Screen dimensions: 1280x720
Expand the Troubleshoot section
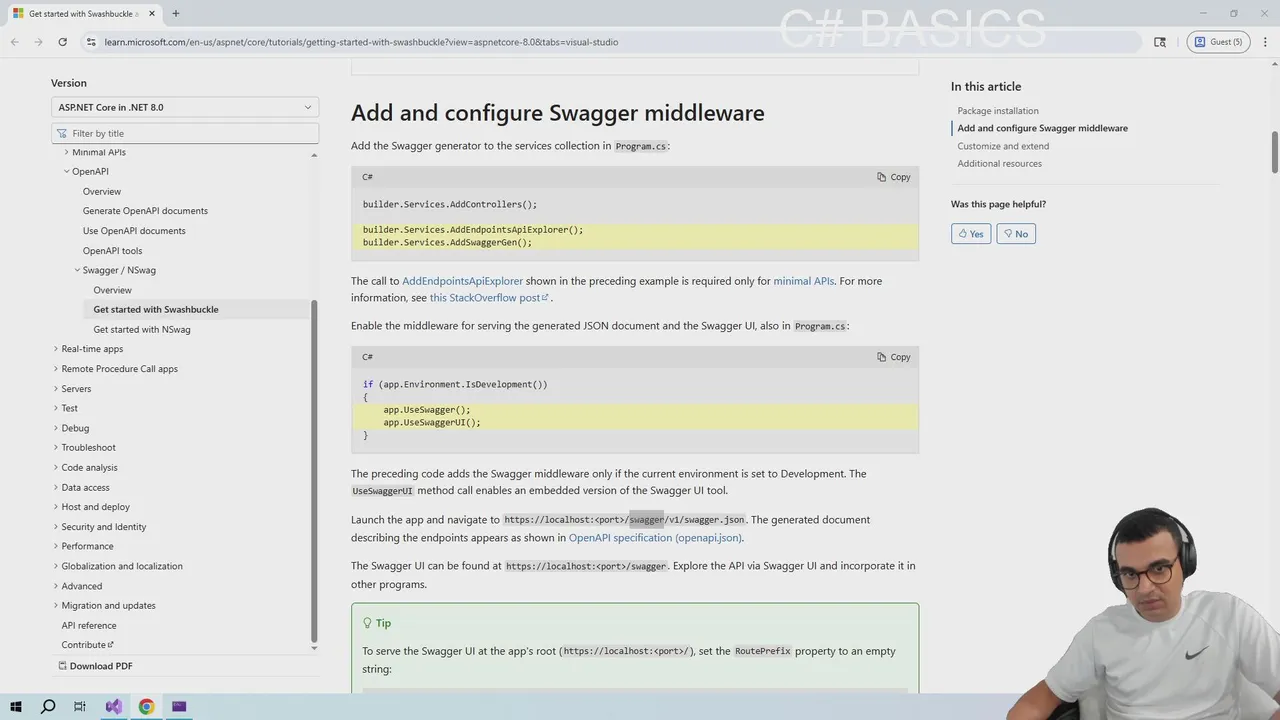(56, 448)
